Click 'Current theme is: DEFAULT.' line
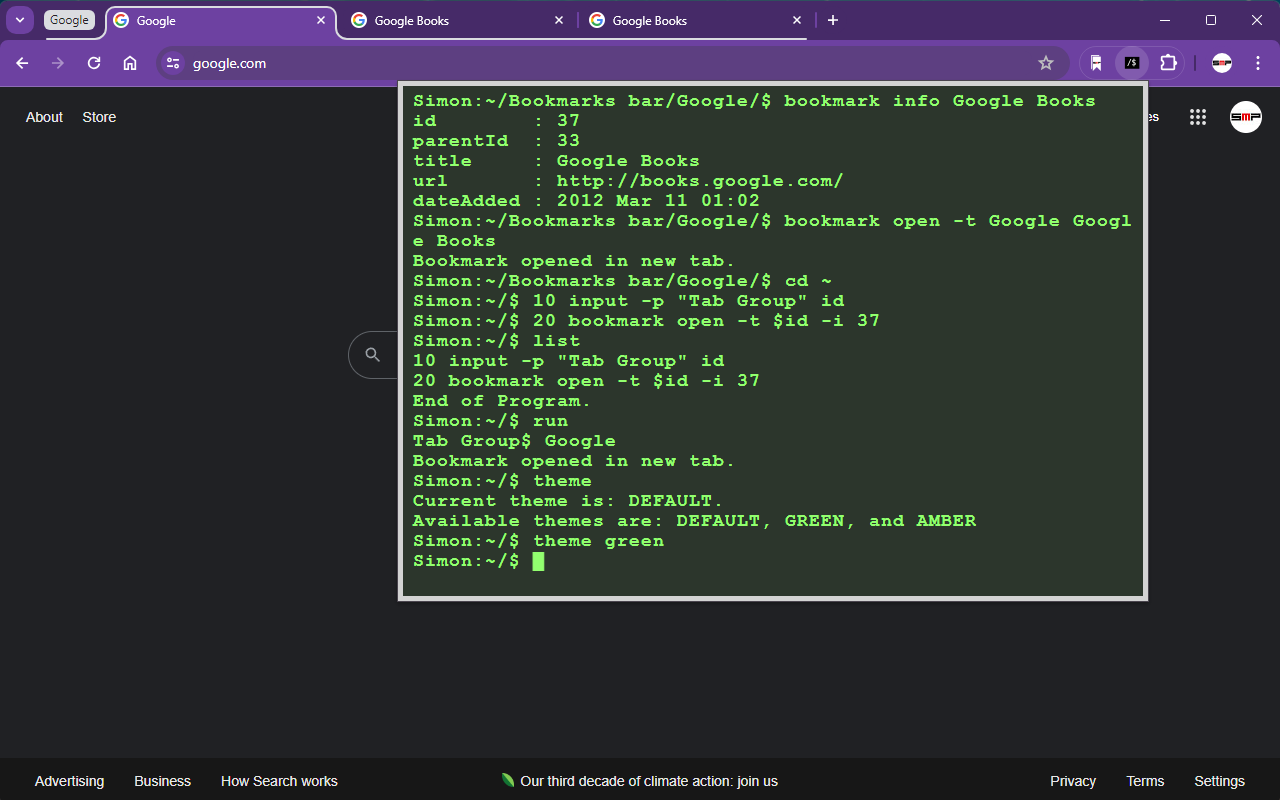 point(568,501)
